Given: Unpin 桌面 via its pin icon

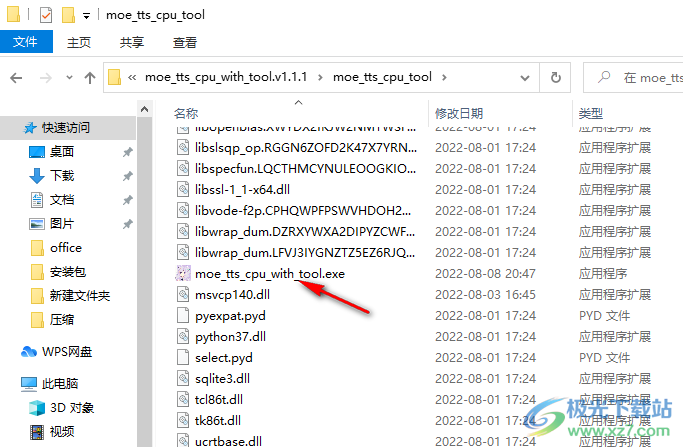Looking at the screenshot, I should point(127,152).
